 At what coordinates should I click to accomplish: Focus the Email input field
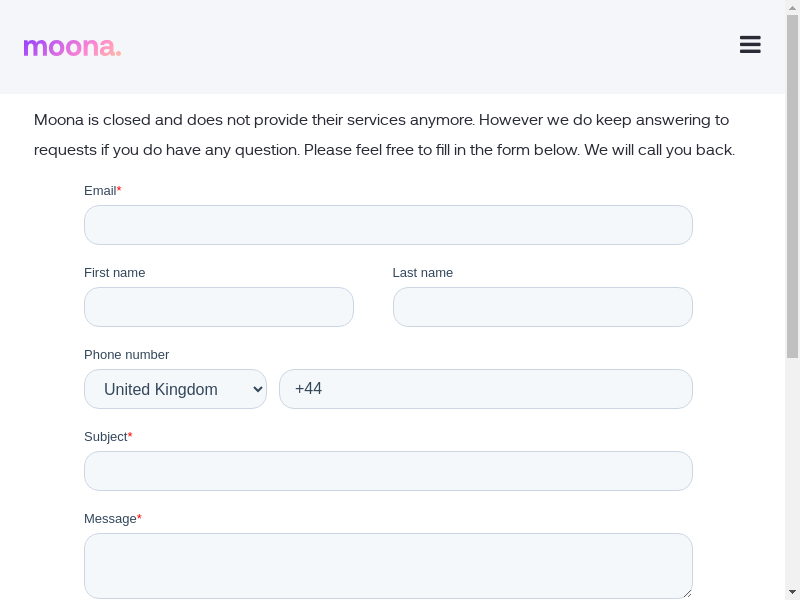[x=388, y=225]
